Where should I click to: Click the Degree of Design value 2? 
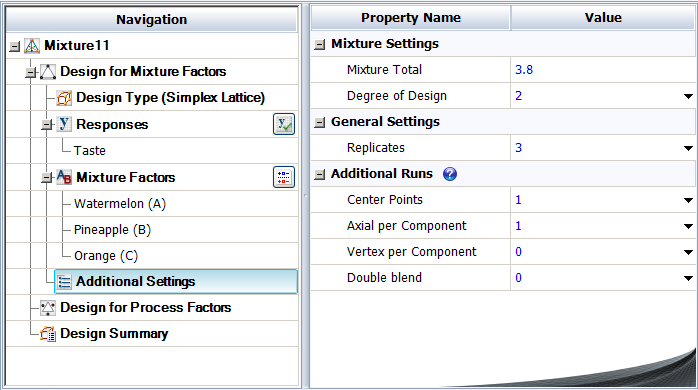pyautogui.click(x=519, y=96)
